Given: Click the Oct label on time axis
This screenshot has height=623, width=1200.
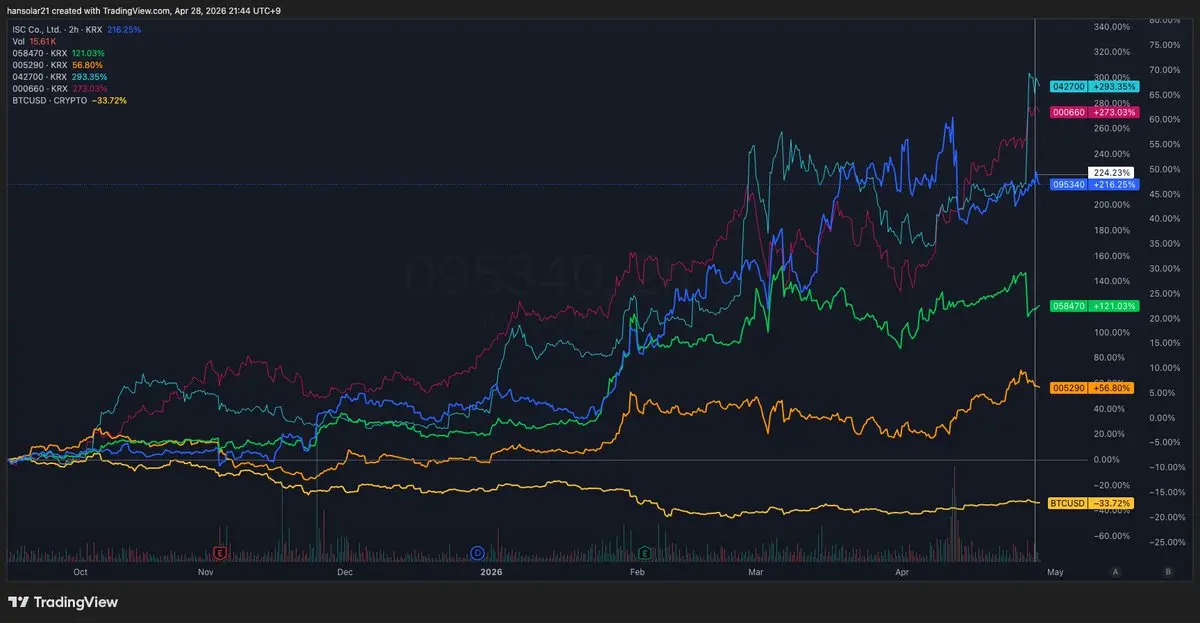Looking at the screenshot, I should [80, 573].
